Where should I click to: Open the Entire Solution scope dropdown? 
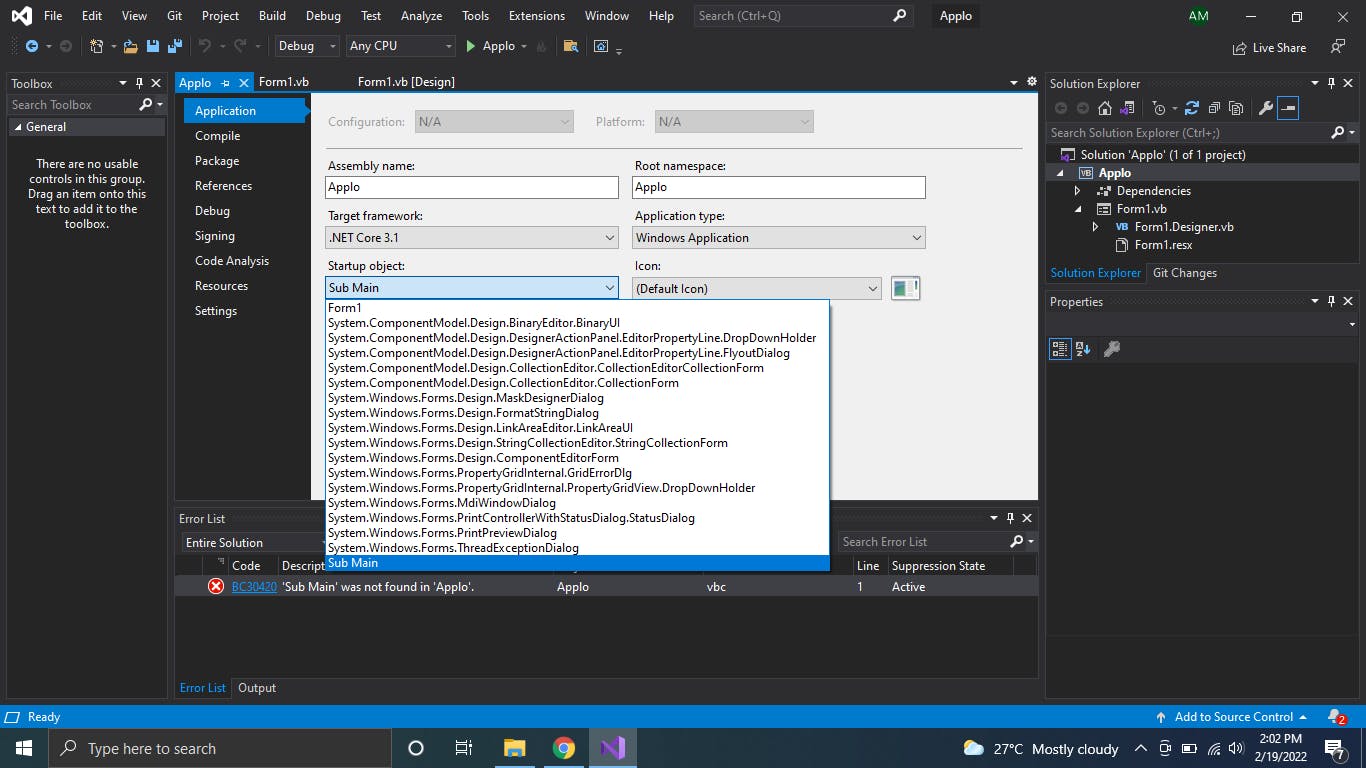point(253,542)
